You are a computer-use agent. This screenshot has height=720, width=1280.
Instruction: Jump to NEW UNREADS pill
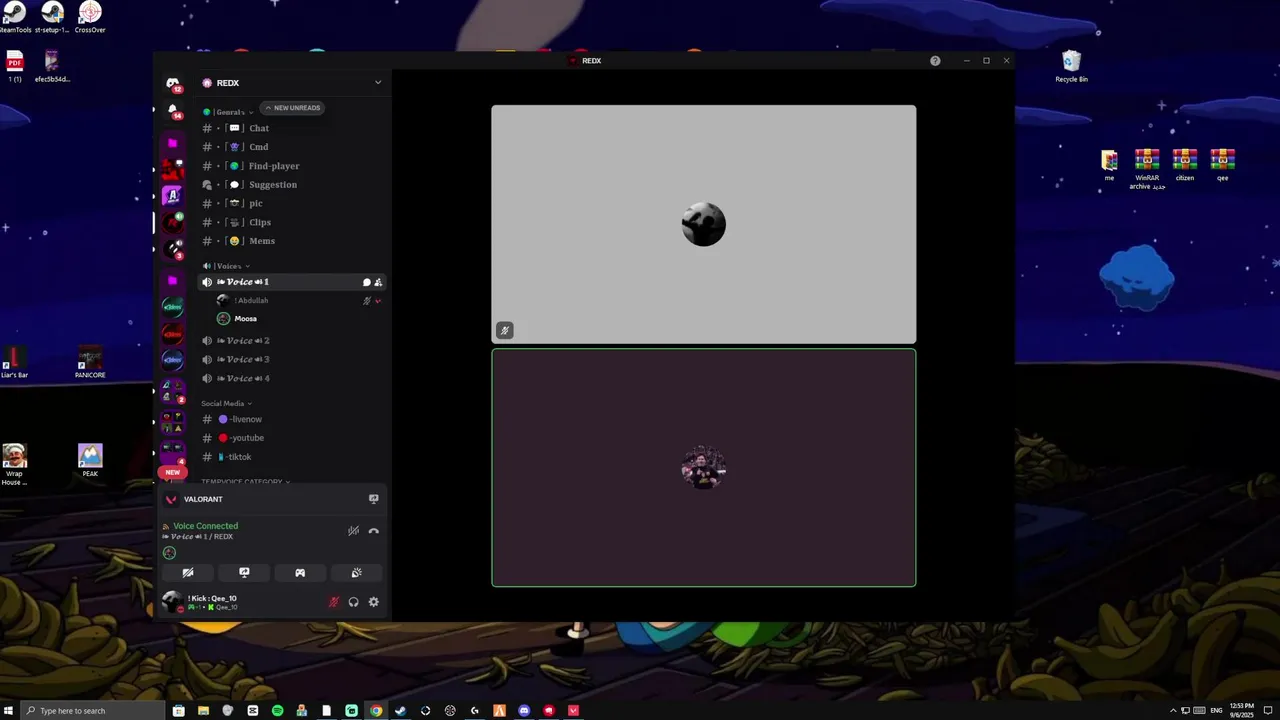pyautogui.click(x=292, y=108)
